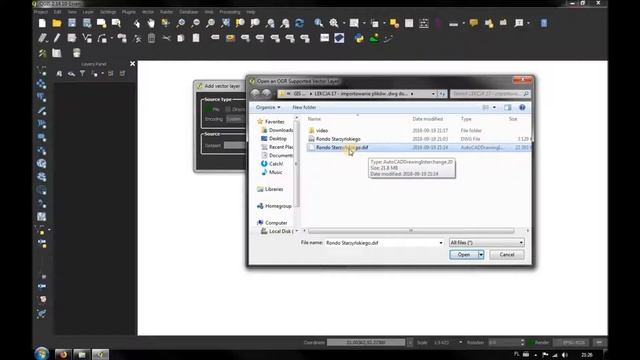Click the Back arrow in file dialog

point(255,93)
